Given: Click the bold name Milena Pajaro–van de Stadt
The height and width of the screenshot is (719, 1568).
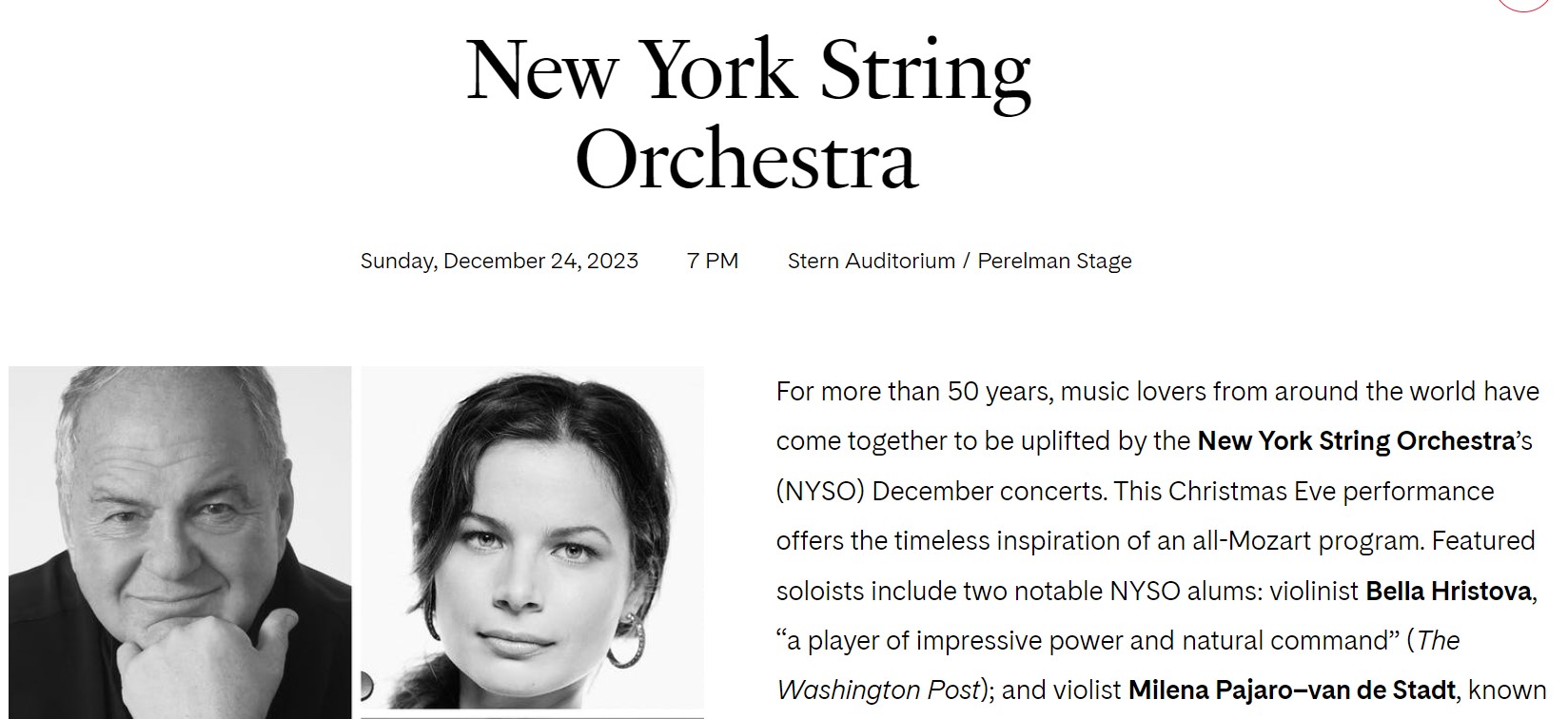Looking at the screenshot, I should coord(1292,690).
